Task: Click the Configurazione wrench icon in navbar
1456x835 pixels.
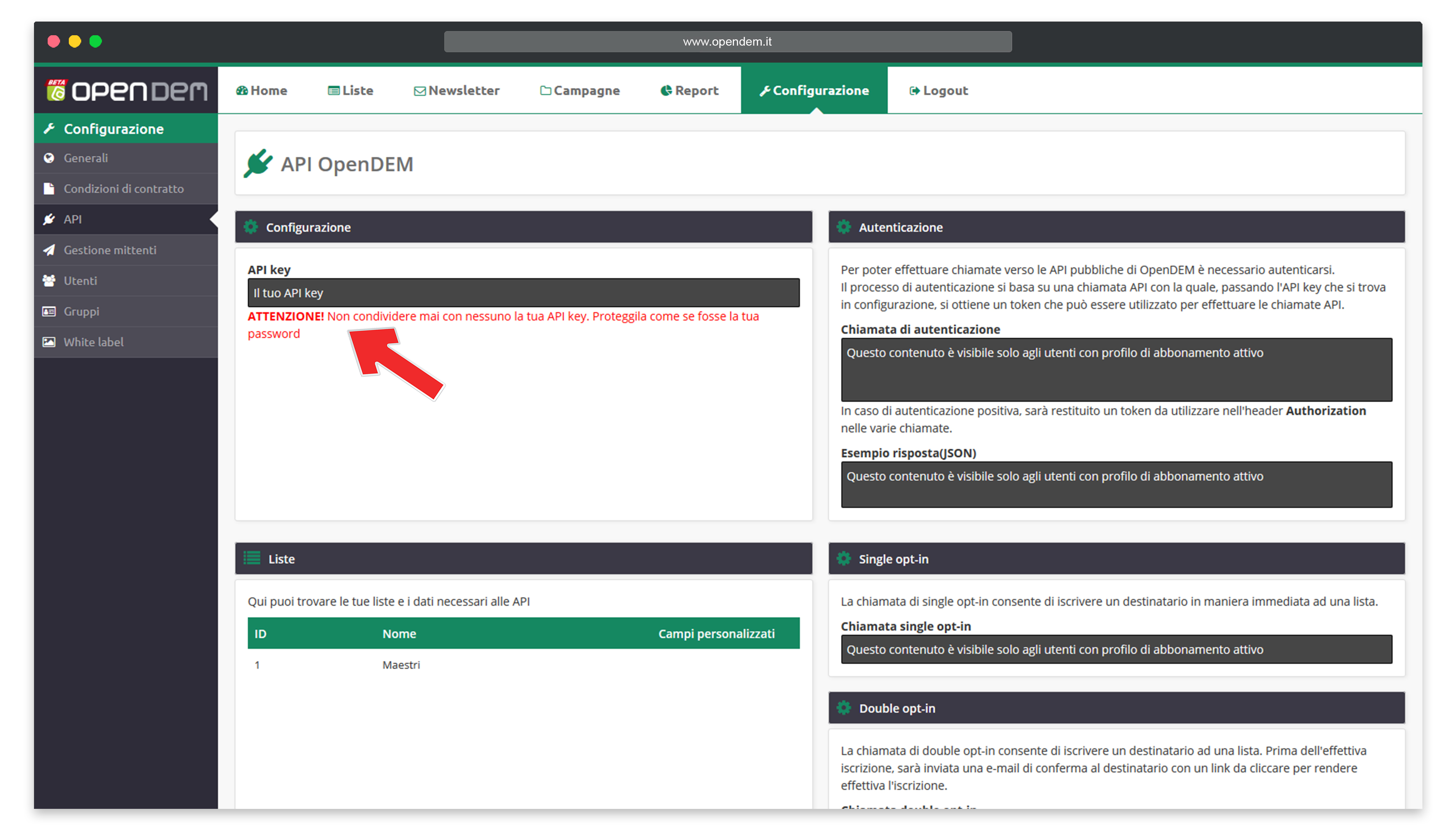Action: click(765, 91)
